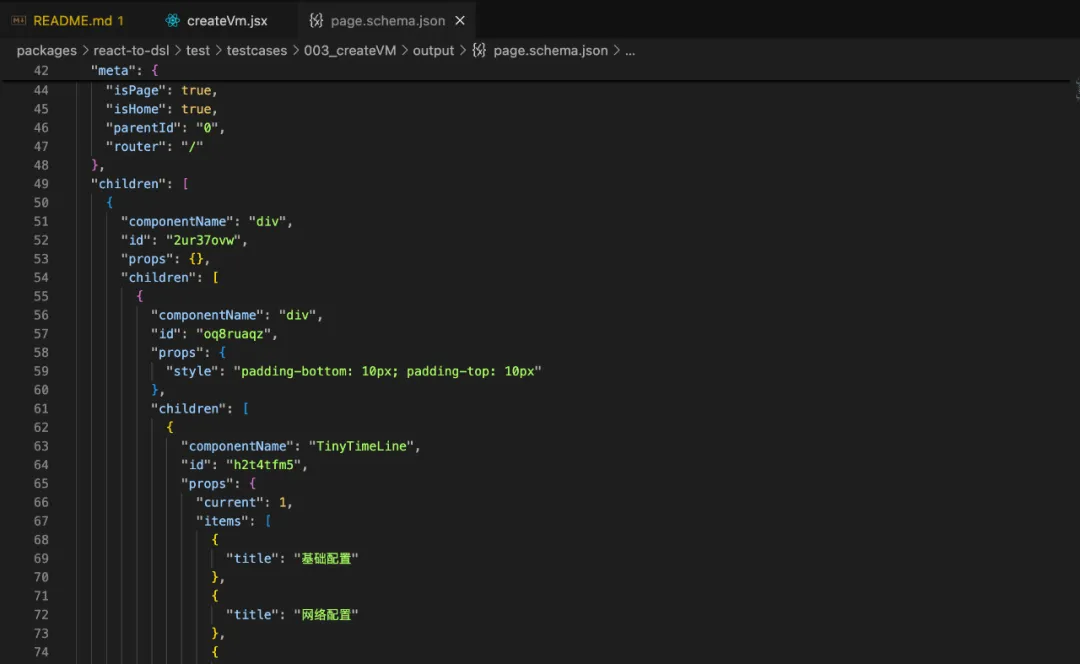Screen dimensions: 1080x664
Task: Click page.schema.json filename in the breadcrumb
Action: click(550, 50)
